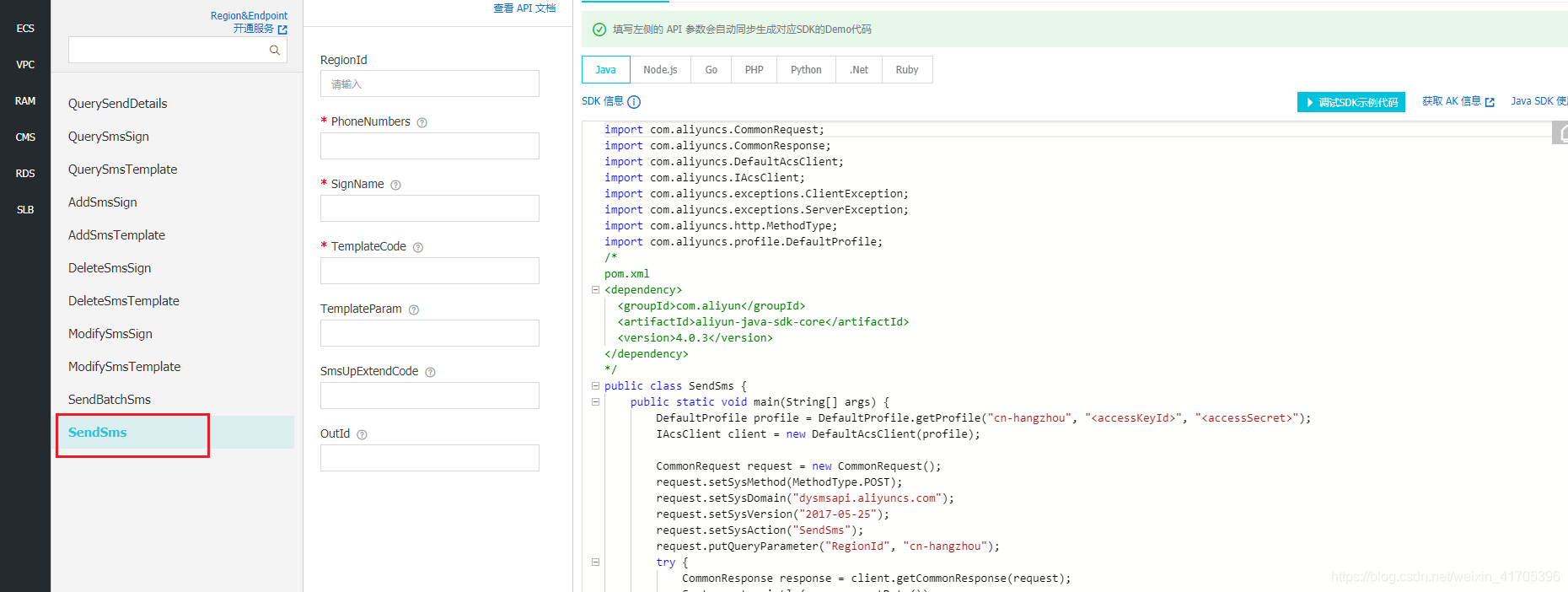Click the SDK 信息 info icon
The image size is (1568, 592).
[634, 102]
